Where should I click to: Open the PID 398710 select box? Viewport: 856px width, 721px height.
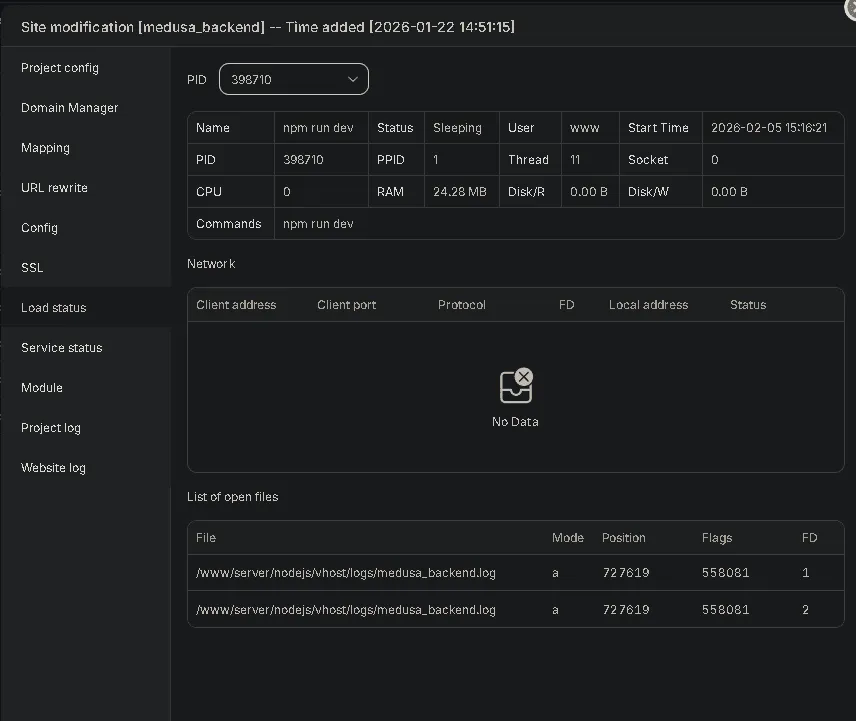click(x=294, y=79)
